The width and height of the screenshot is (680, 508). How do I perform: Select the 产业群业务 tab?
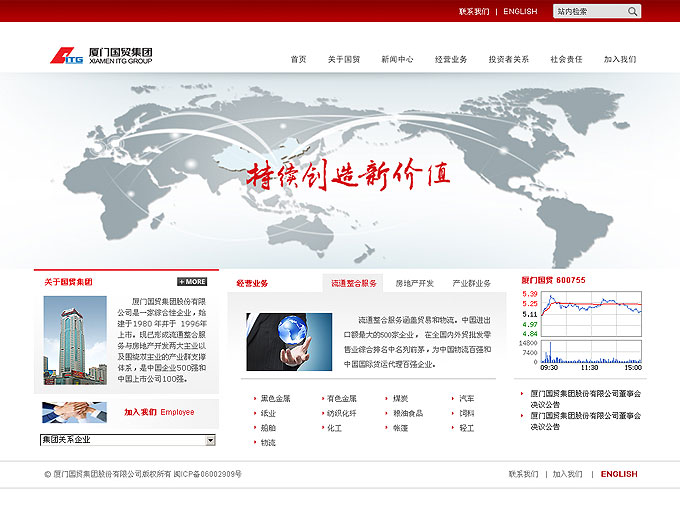[x=471, y=283]
